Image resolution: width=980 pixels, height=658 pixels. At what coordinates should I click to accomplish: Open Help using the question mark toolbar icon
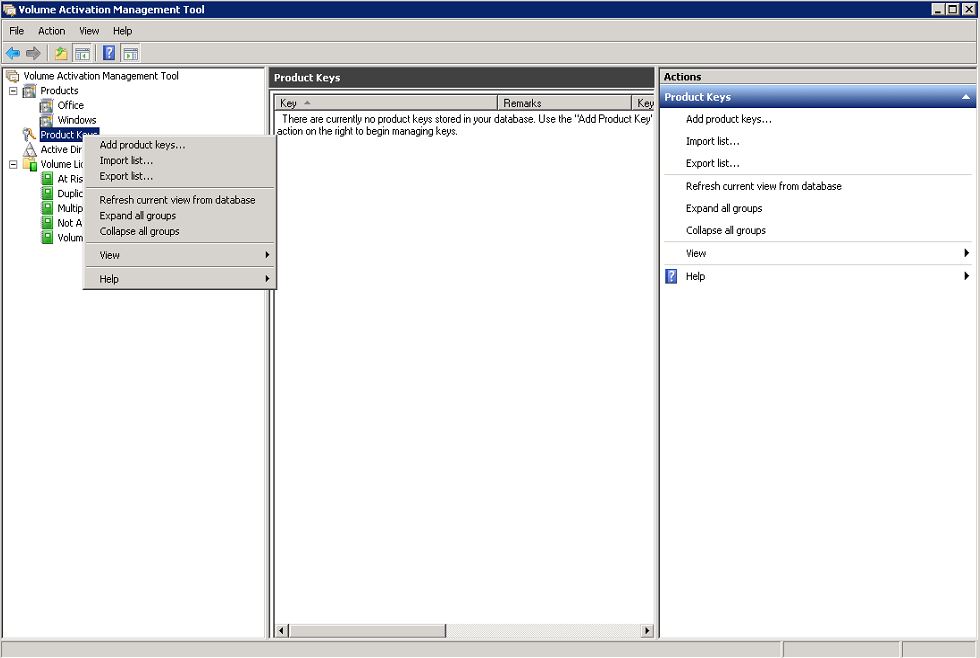(108, 52)
